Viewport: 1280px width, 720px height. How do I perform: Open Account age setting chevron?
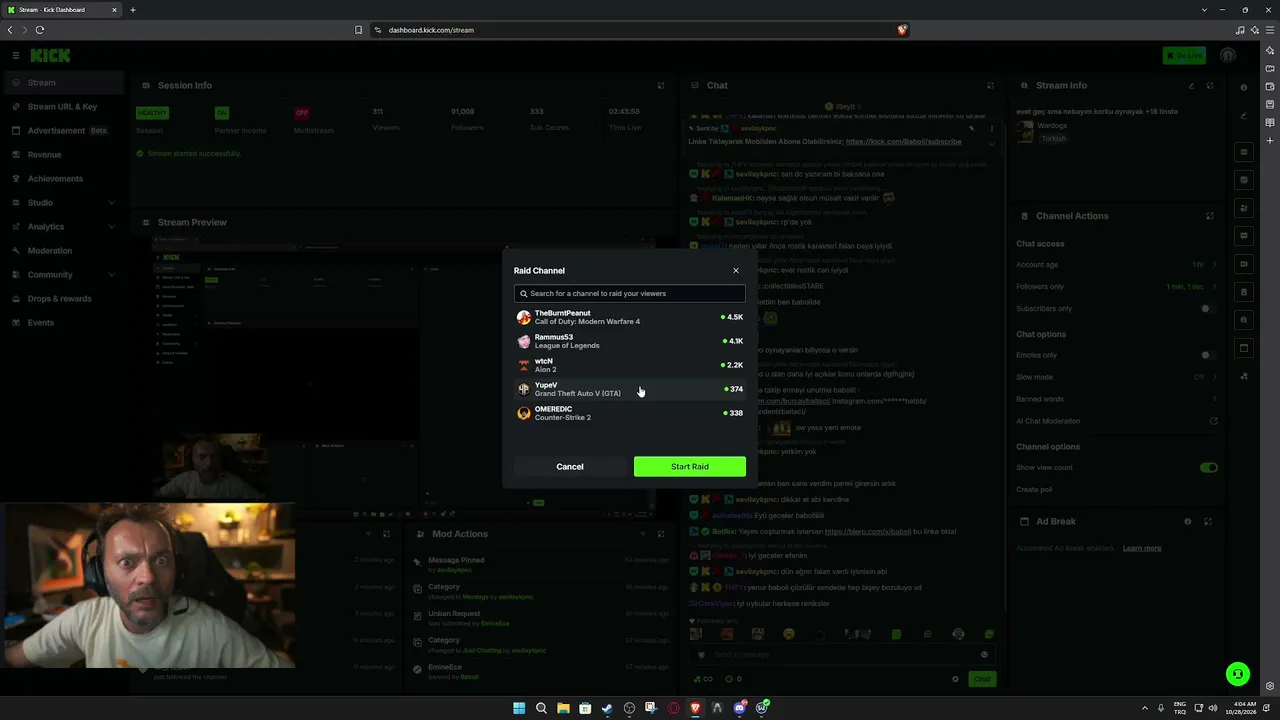coord(1215,265)
